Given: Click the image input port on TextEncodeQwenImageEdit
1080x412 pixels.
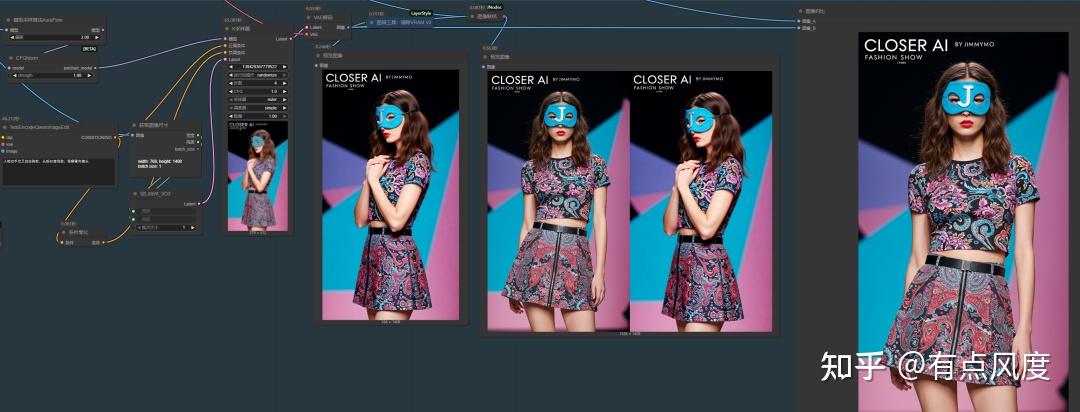Looking at the screenshot, I should click(3, 151).
